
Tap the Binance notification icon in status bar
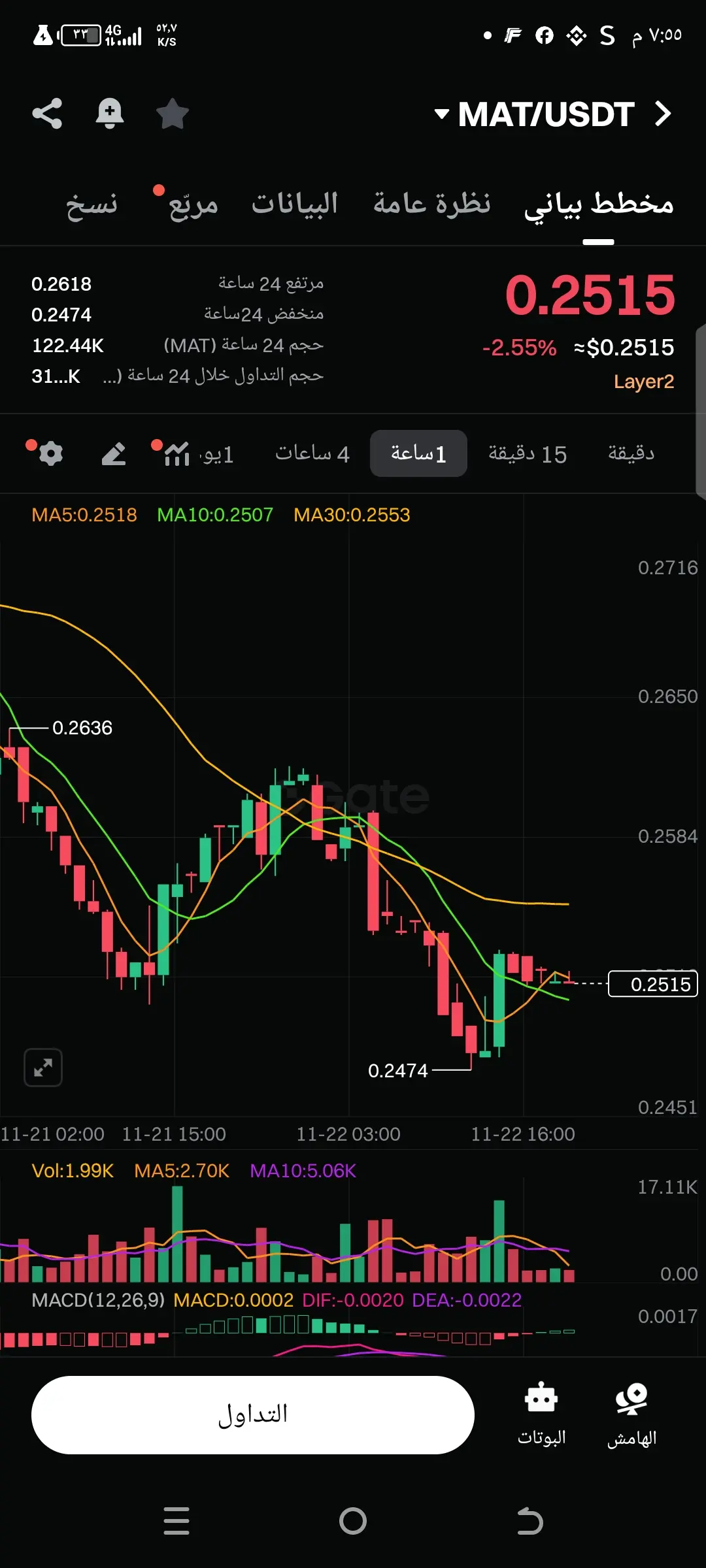tap(576, 35)
